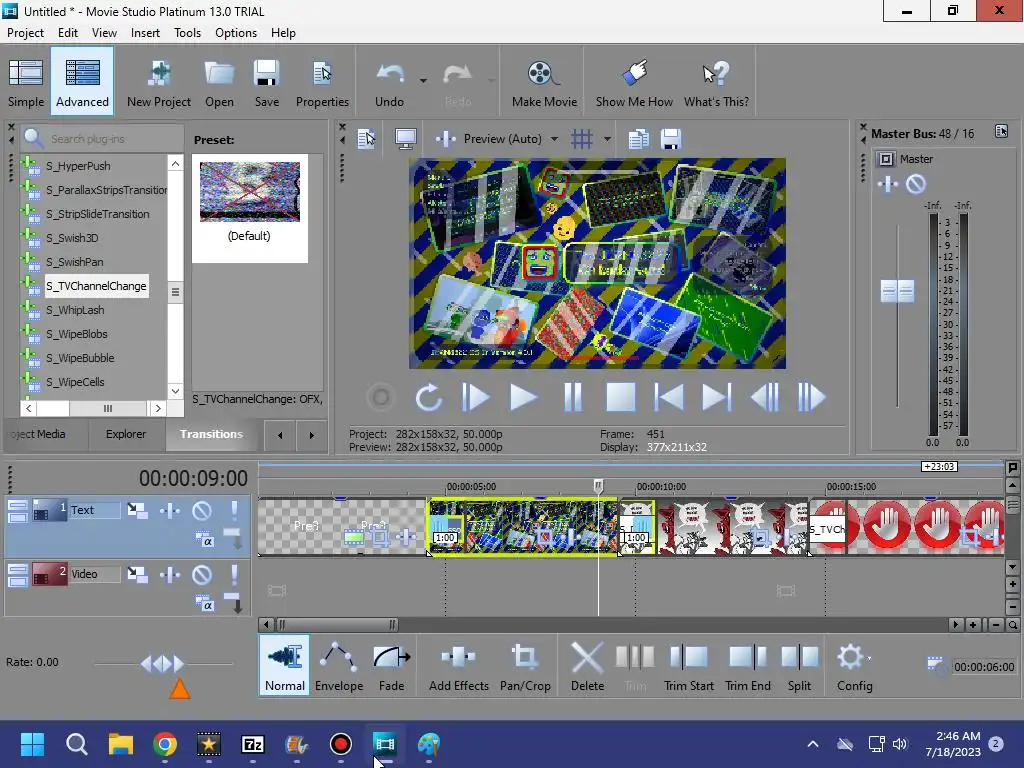Screen dimensions: 1024x768
Task: Open the Project menu
Action: pyautogui.click(x=25, y=33)
